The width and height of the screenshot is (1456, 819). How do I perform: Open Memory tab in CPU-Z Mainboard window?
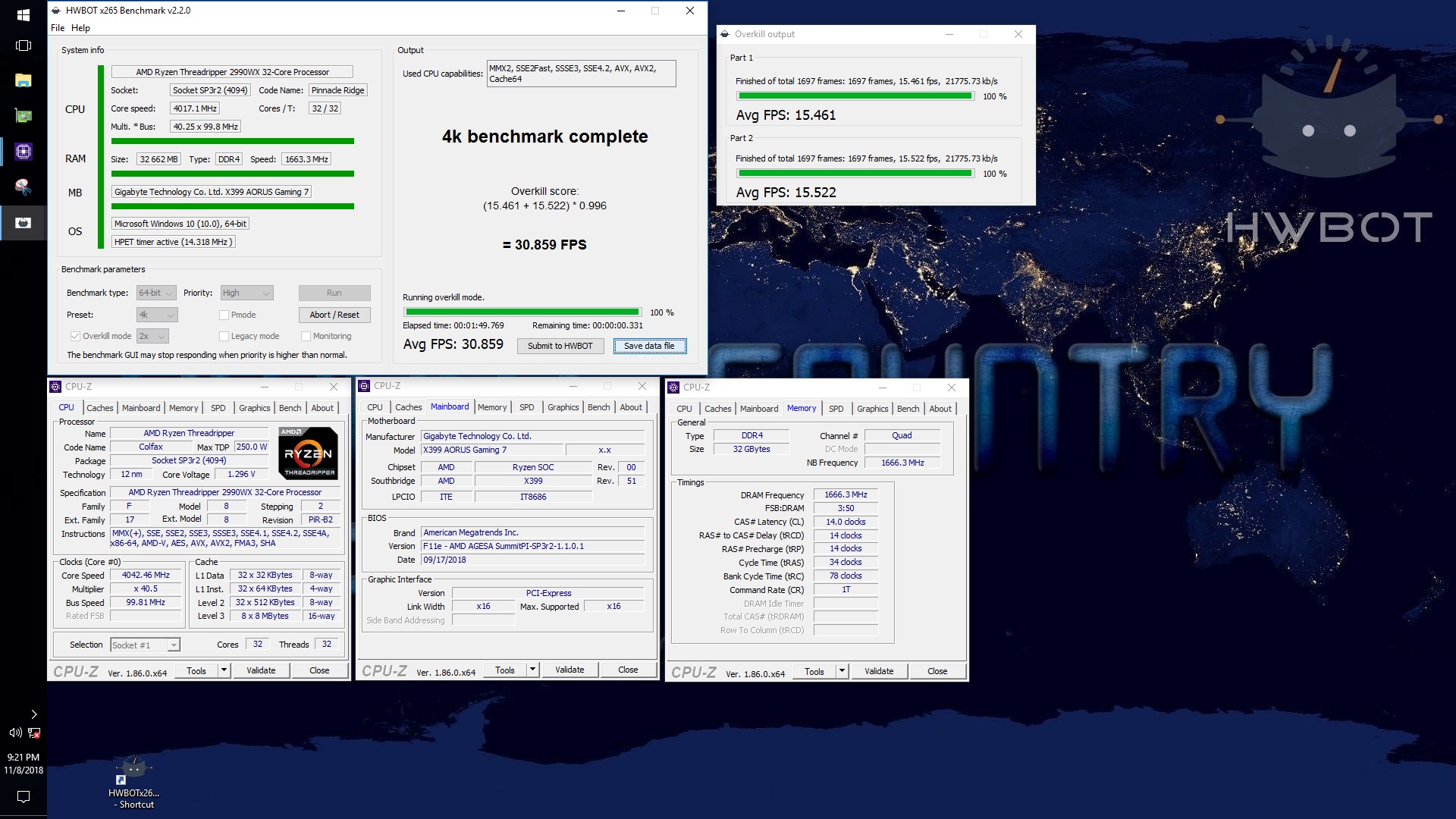(x=492, y=407)
